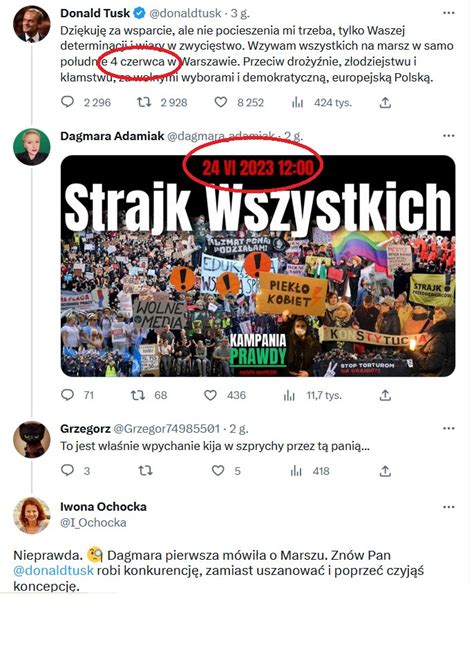Open Grzegorz's cat avatar
474x646 pixels.
32,439
